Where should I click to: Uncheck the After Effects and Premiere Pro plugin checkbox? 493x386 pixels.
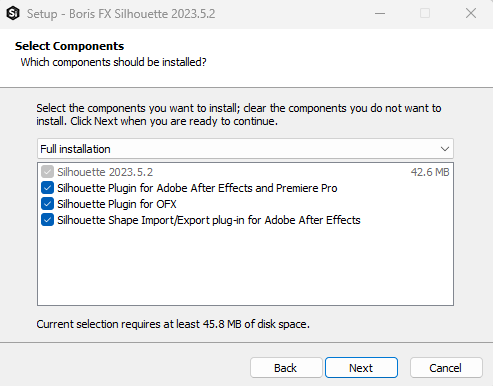(x=47, y=188)
